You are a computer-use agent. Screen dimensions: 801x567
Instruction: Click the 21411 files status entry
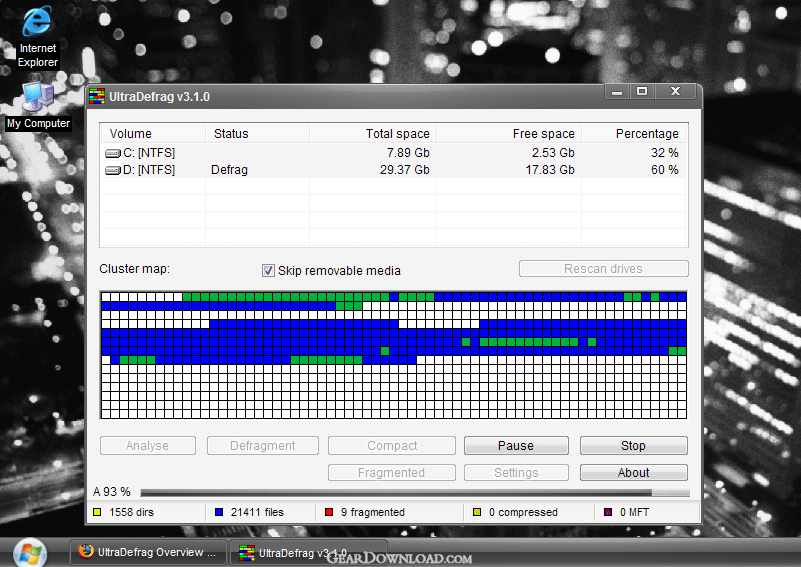257,512
